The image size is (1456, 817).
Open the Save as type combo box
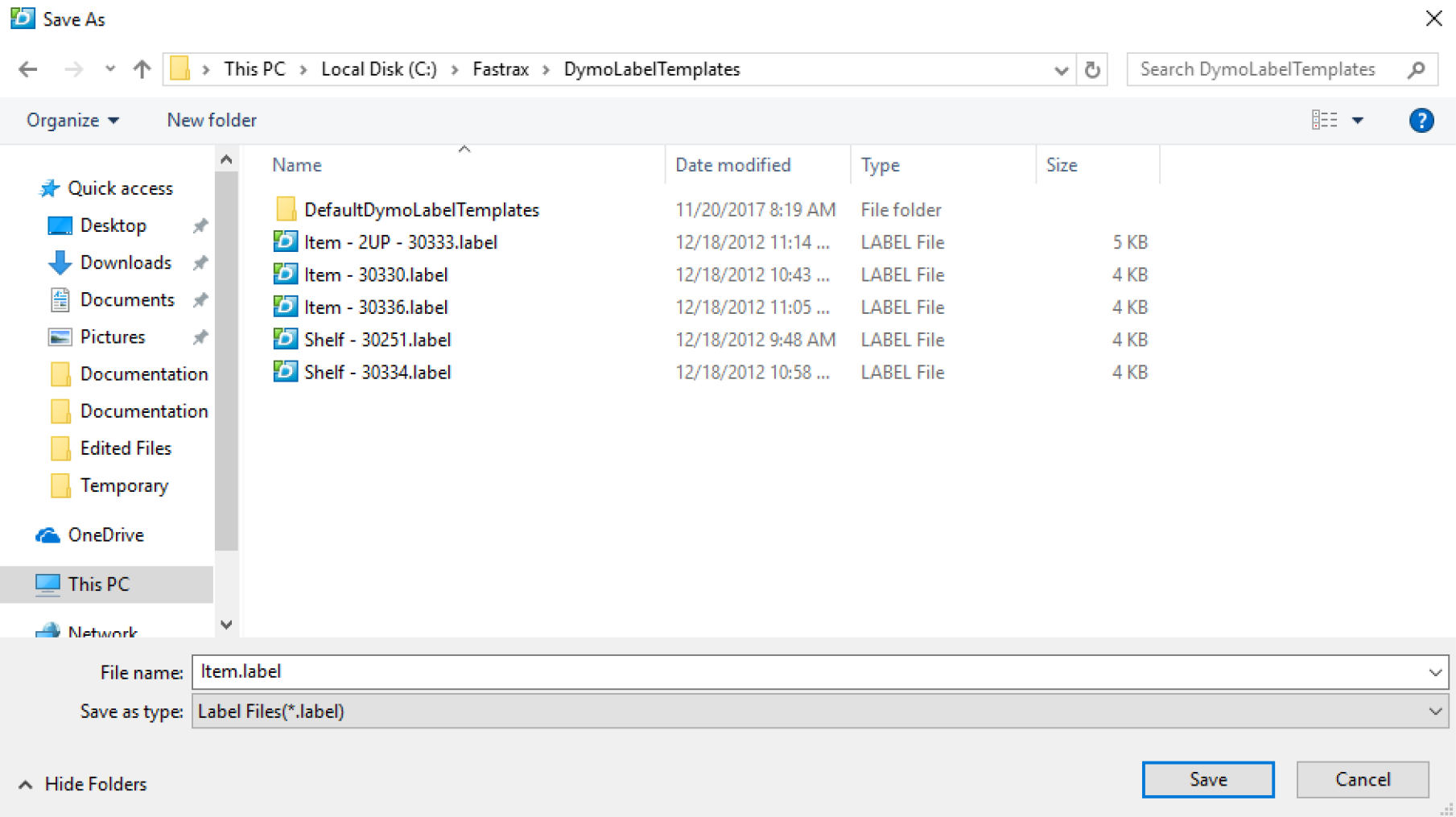pyautogui.click(x=820, y=712)
